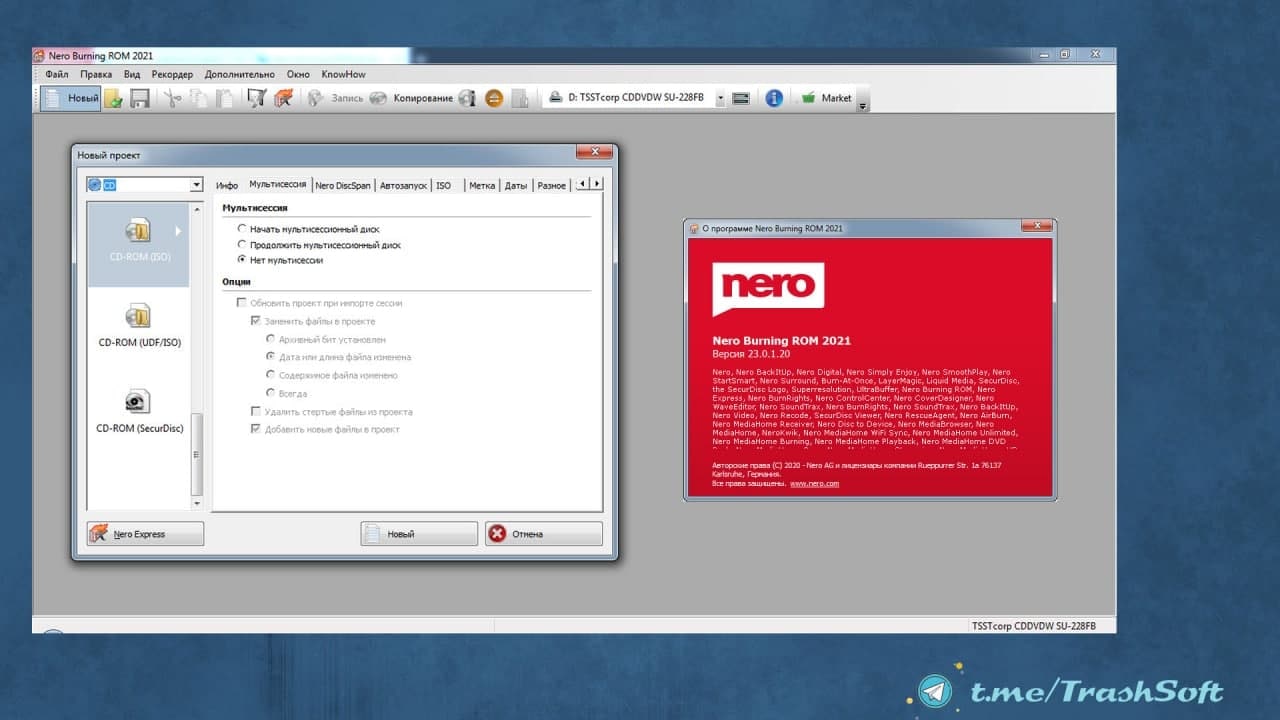1280x720 pixels.
Task: Open the Правка menu
Action: pyautogui.click(x=96, y=74)
